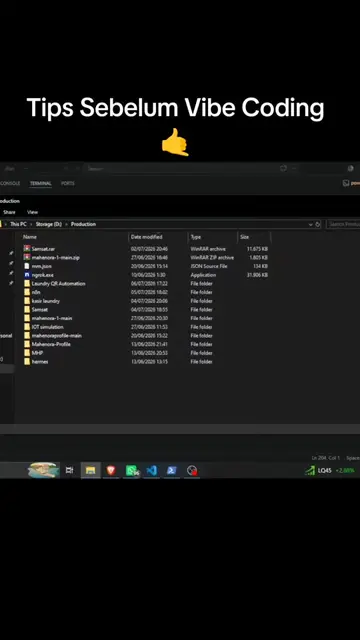Select the Mahenora-Profile folder name
The height and width of the screenshot is (640, 360).
(51, 344)
